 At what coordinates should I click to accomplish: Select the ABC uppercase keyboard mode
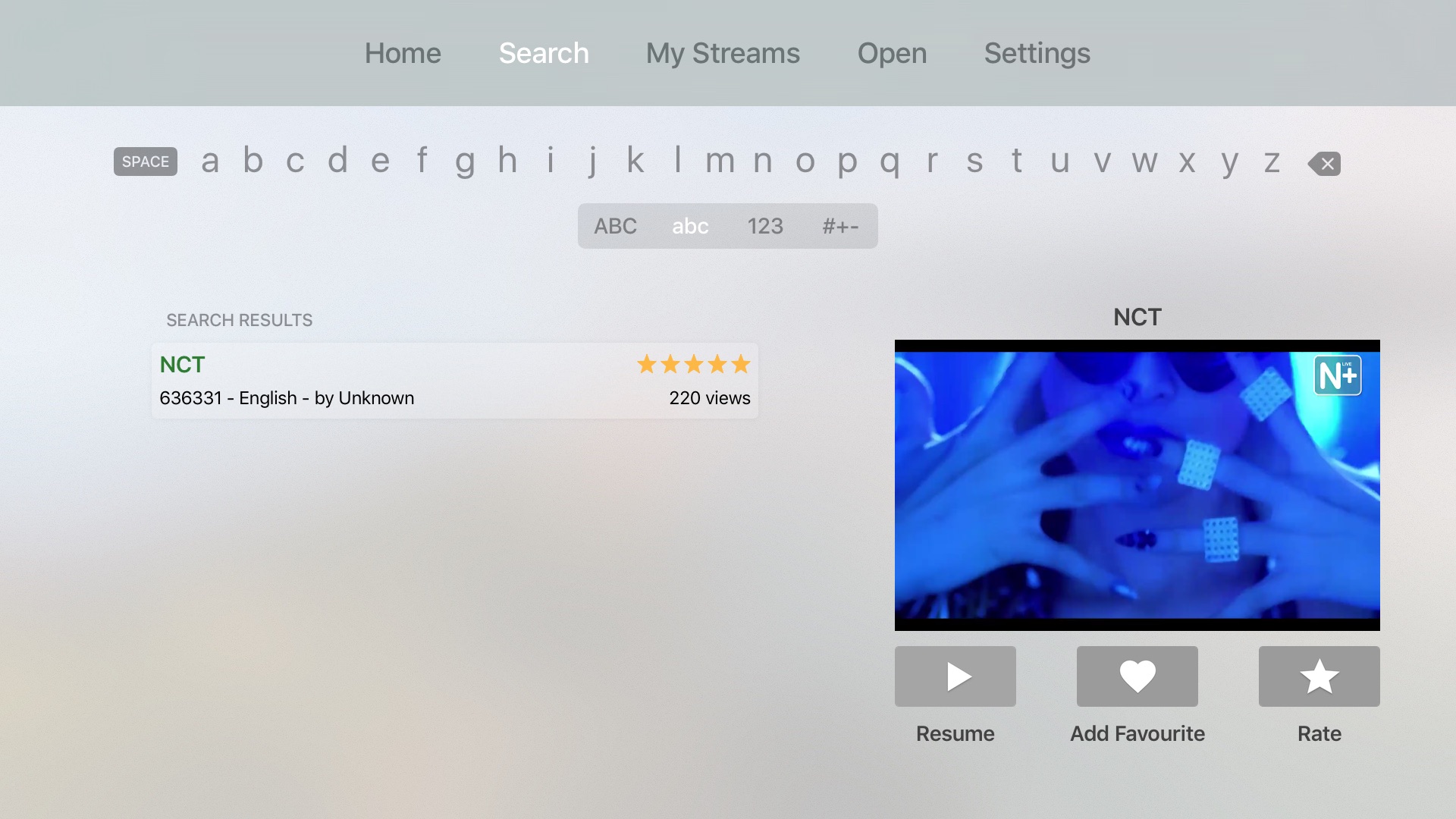tap(615, 225)
